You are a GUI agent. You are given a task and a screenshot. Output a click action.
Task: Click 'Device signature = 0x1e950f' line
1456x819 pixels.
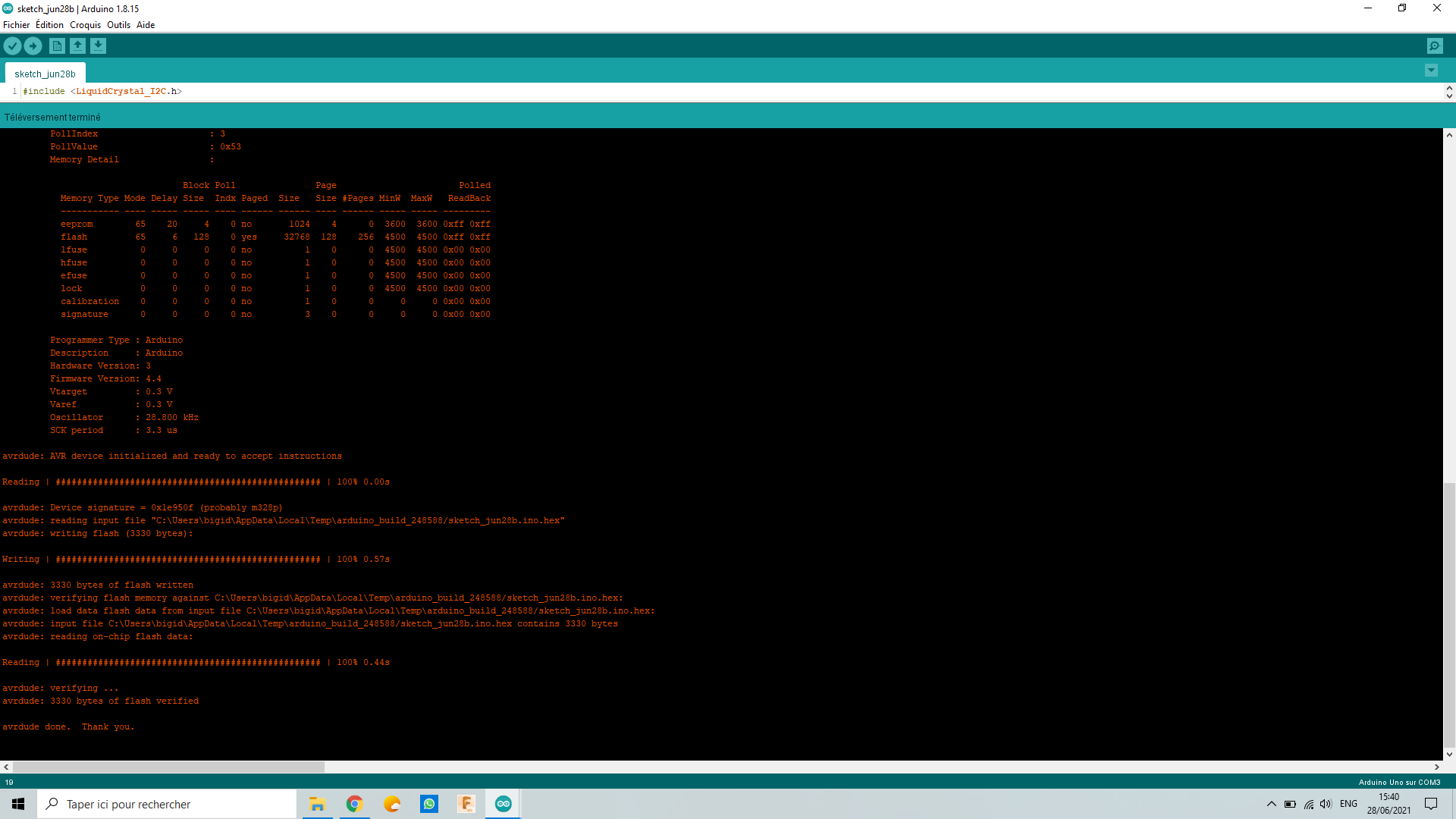[x=143, y=507]
